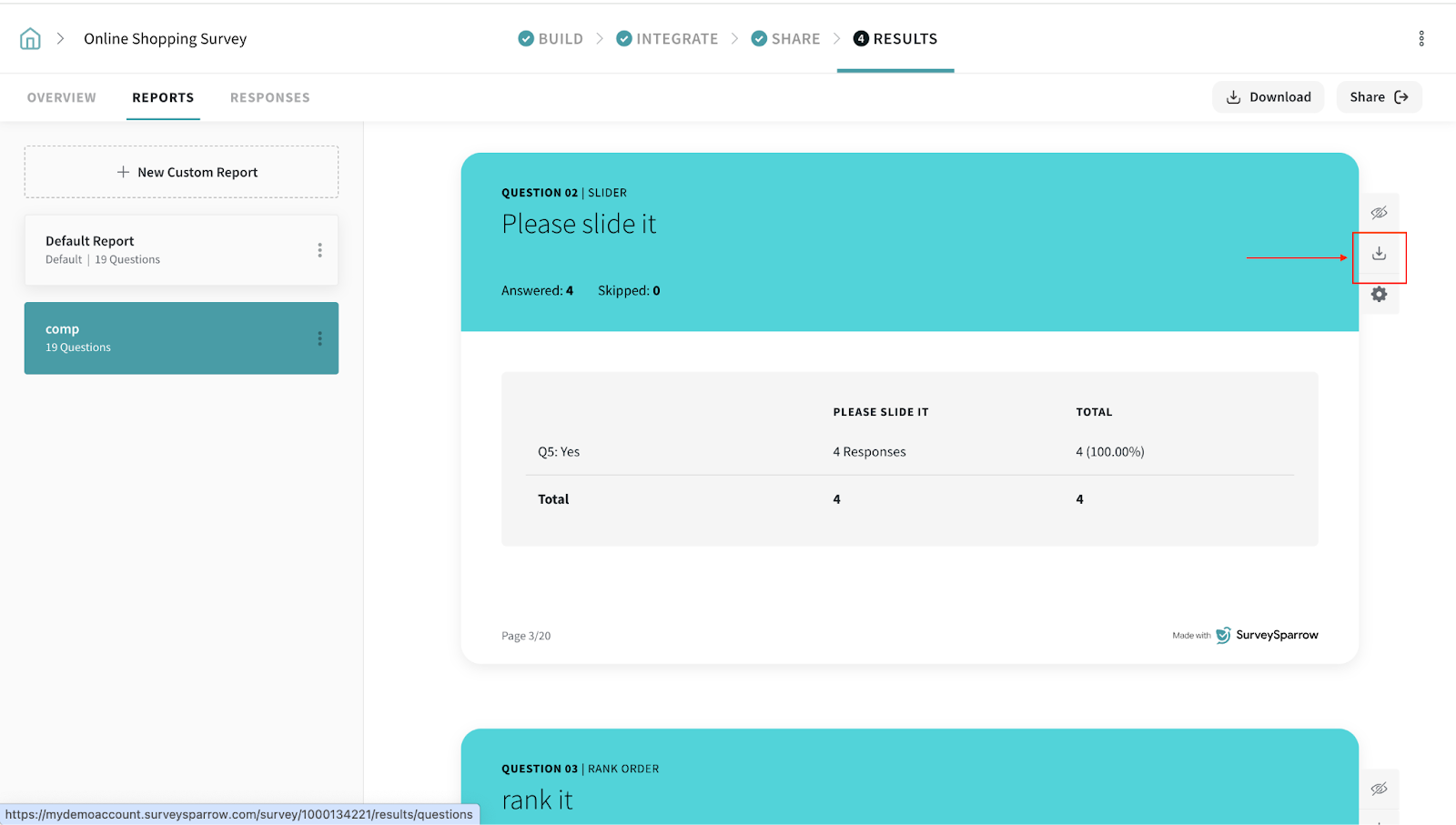Click the Integrate step checkmark icon
This screenshot has height=825, width=1456.
coord(624,38)
